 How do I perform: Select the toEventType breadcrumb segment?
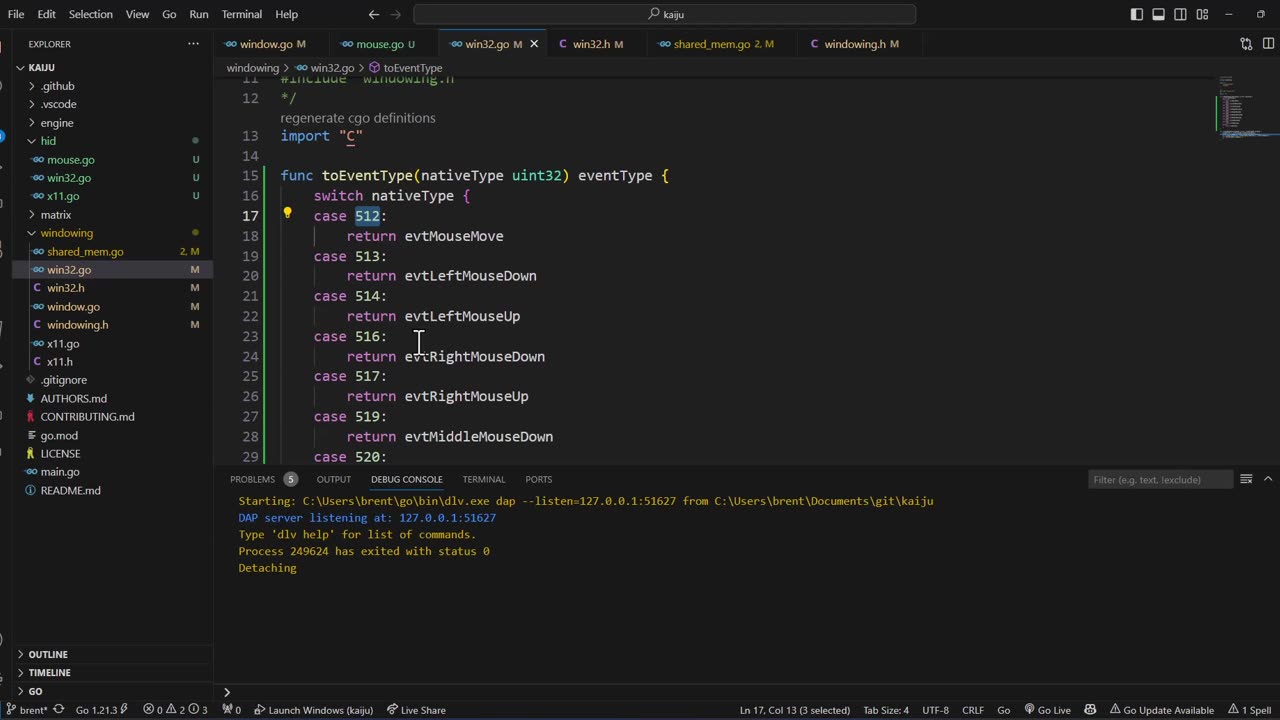[x=406, y=68]
